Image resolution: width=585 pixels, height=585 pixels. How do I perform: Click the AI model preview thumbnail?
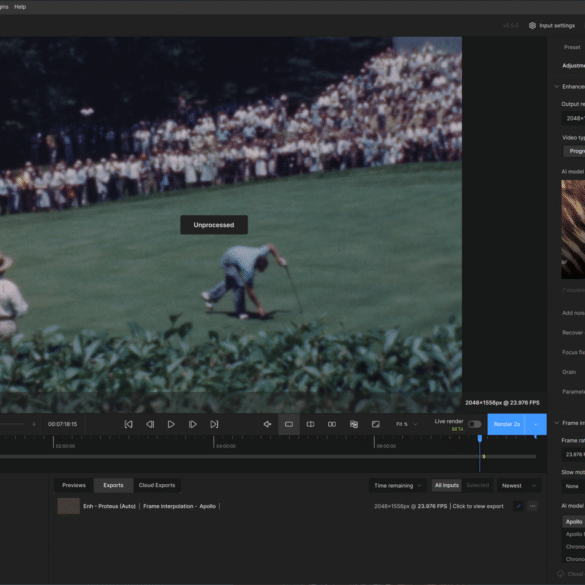[573, 229]
